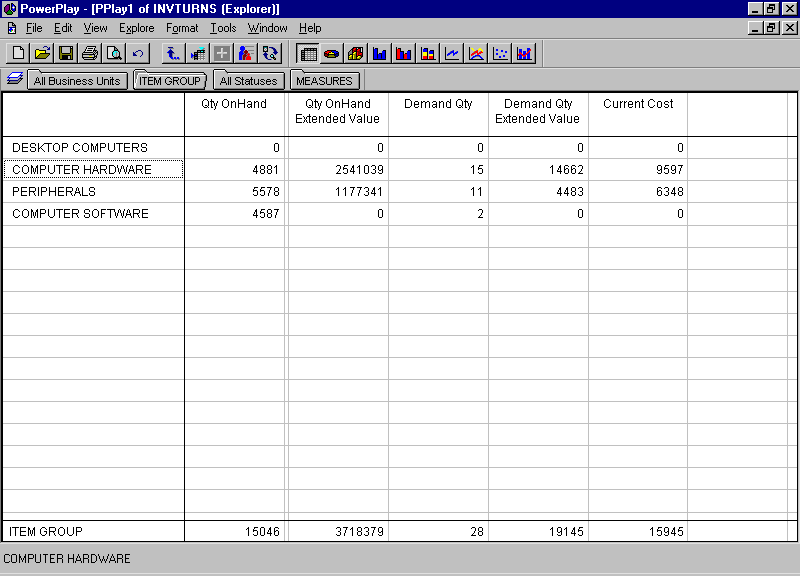Open the All Statuses dimension folder
This screenshot has height=576, width=800.
point(248,81)
